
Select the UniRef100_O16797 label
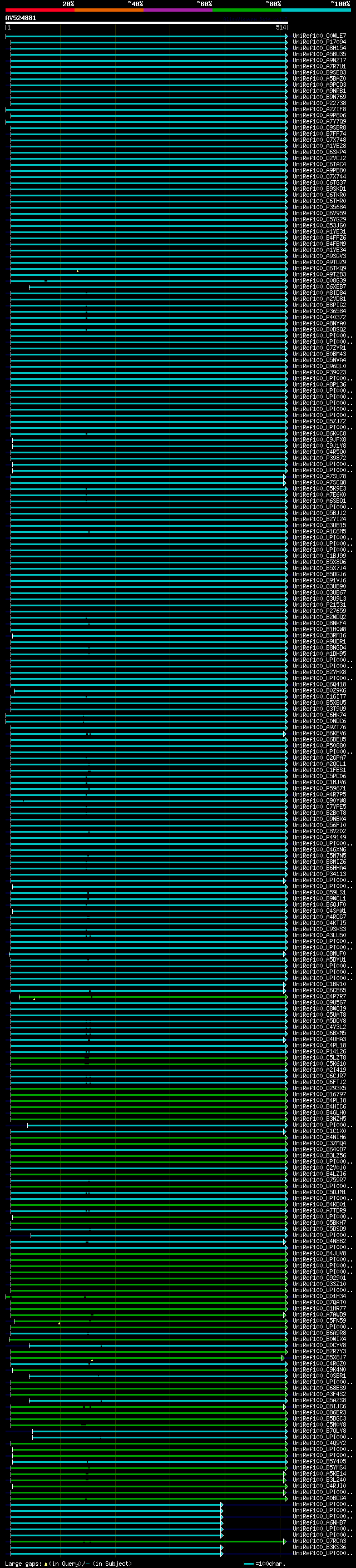pos(319,1095)
